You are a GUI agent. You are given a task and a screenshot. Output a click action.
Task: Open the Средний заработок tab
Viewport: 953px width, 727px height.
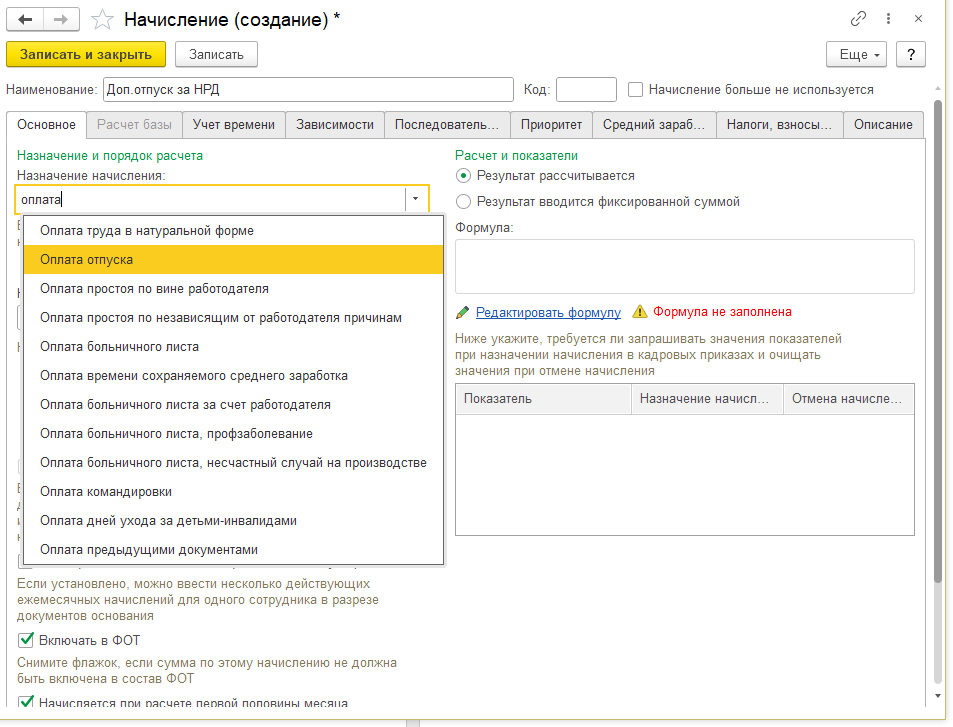(654, 125)
